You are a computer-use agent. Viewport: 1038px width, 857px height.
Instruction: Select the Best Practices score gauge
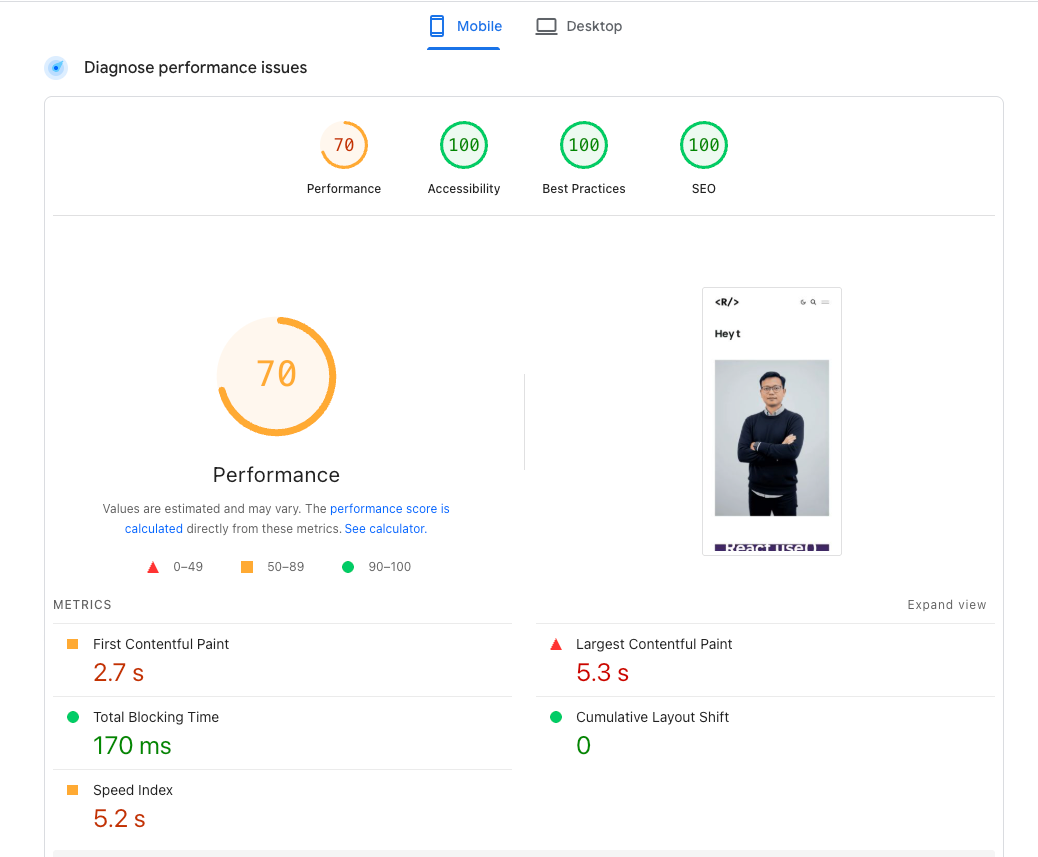[584, 146]
